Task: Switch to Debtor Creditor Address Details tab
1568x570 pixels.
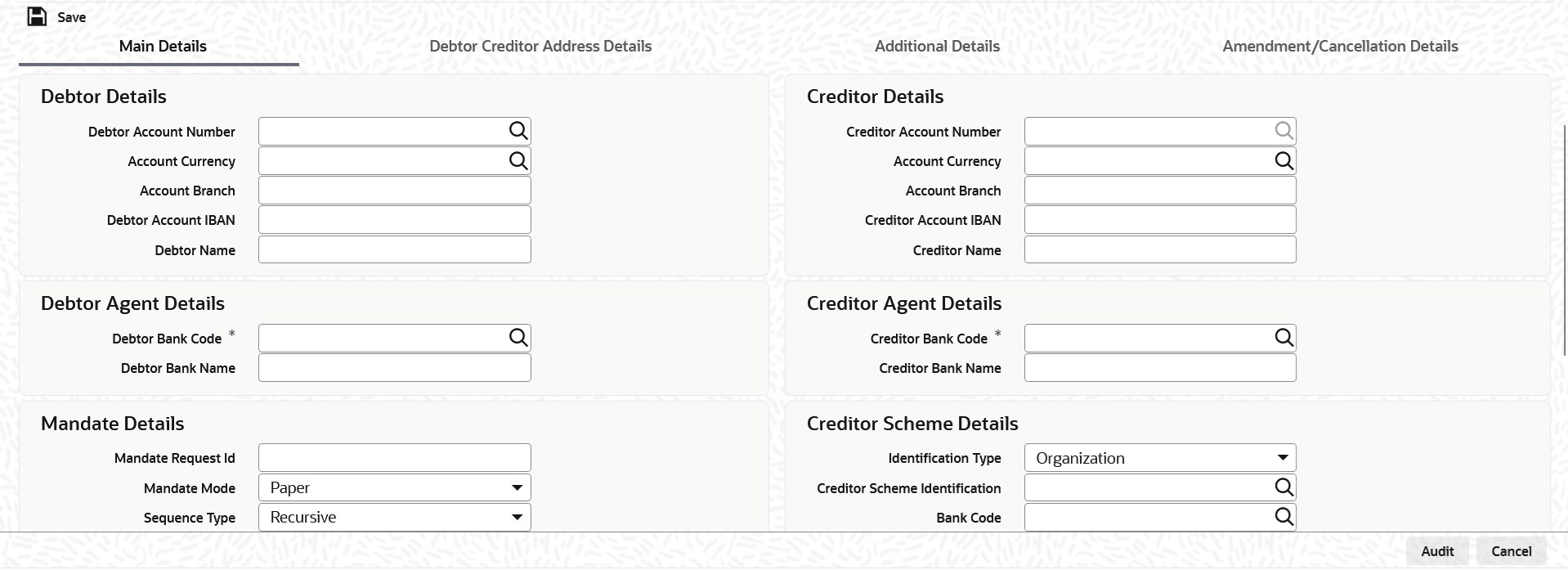Action: click(x=540, y=47)
